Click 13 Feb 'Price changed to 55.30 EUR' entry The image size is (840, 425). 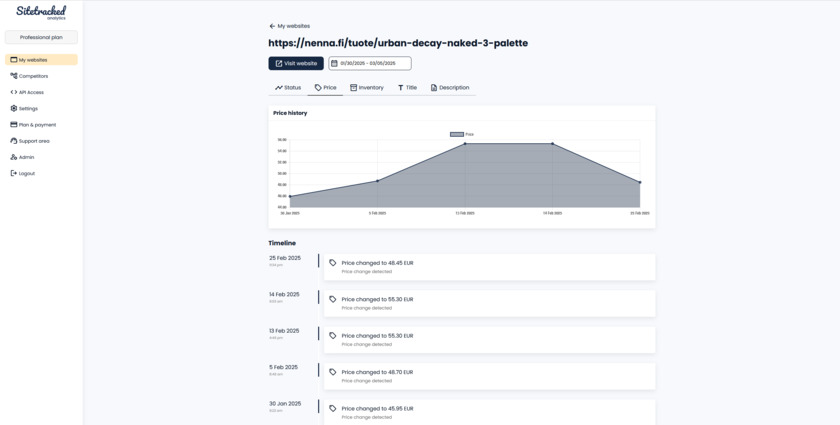click(489, 340)
